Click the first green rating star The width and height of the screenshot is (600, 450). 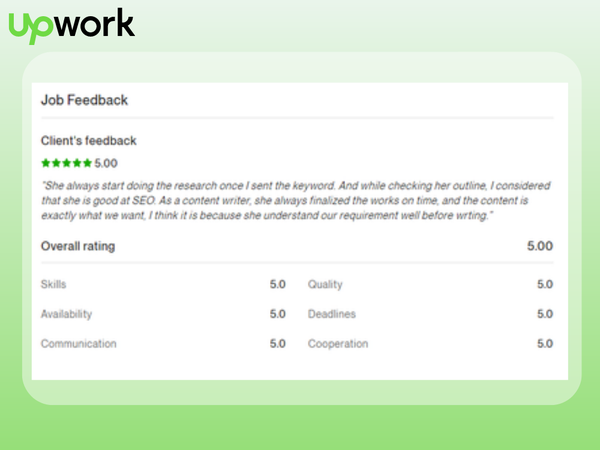pos(46,162)
